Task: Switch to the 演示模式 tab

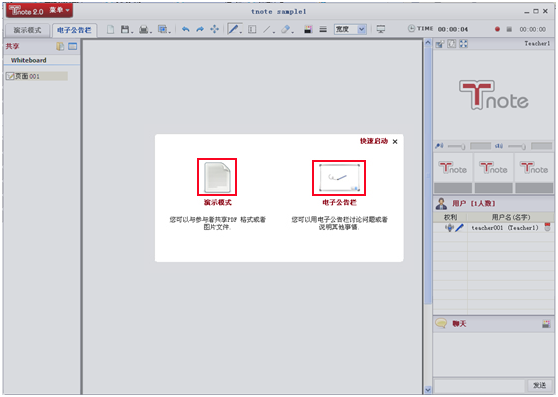Action: 27,30
